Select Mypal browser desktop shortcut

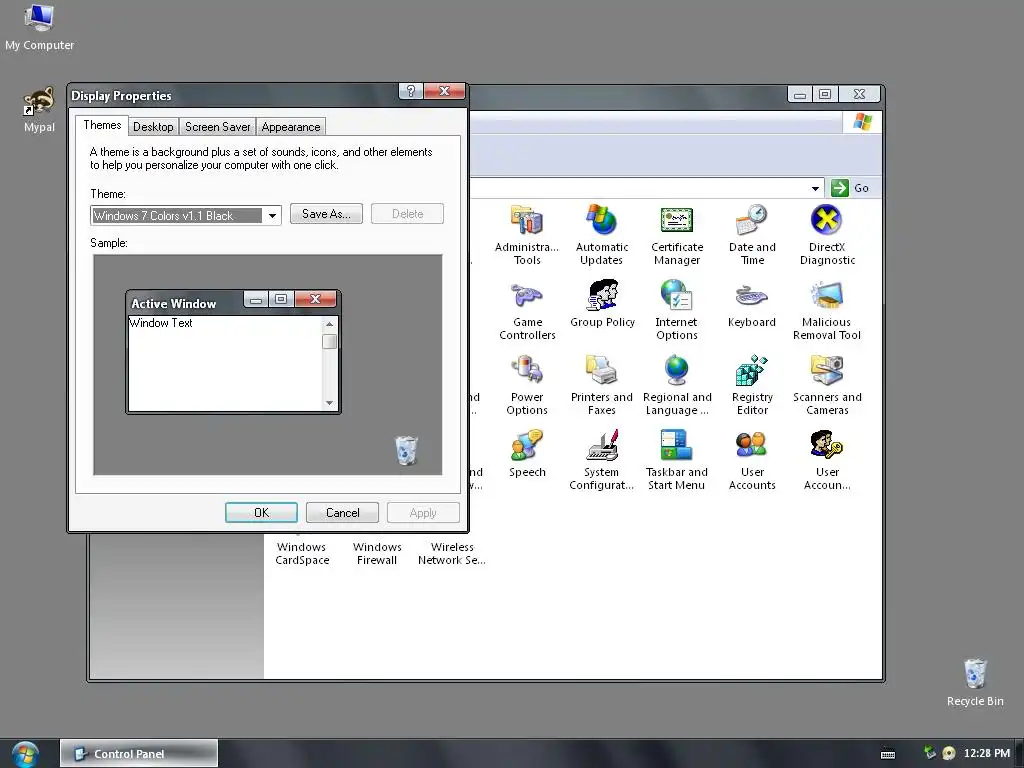(39, 110)
